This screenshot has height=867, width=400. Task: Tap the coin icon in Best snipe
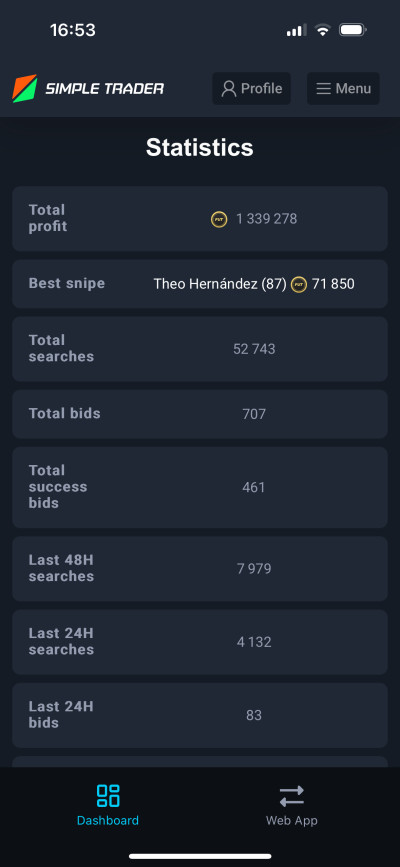tap(299, 285)
